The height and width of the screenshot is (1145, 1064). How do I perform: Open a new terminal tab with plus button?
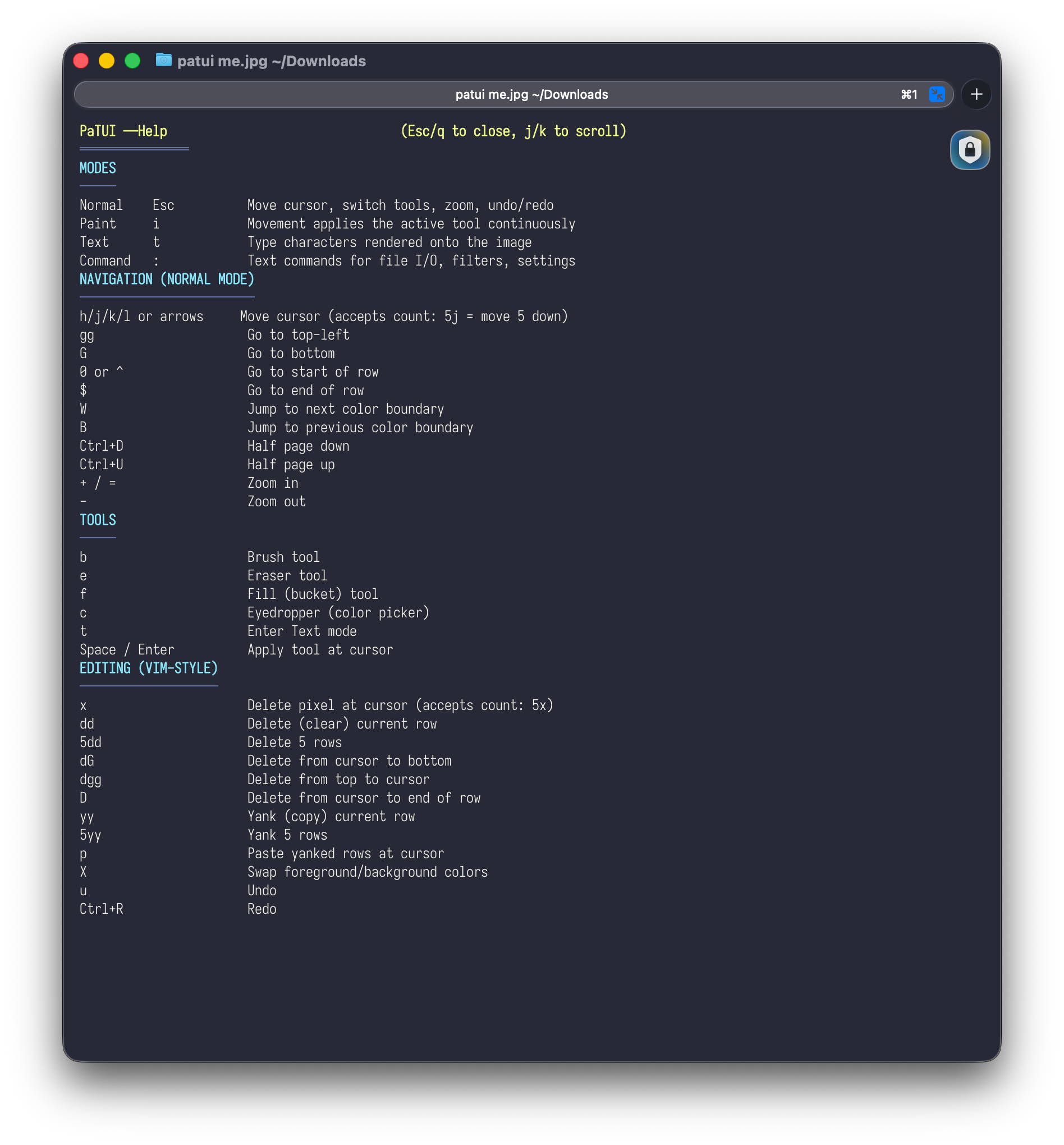click(976, 94)
